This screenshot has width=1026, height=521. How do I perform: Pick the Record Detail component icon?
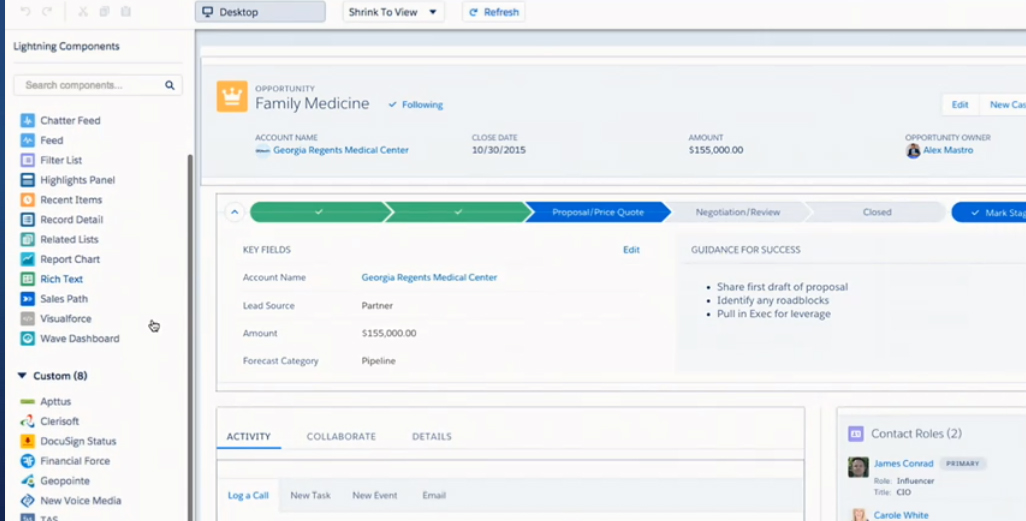27,219
